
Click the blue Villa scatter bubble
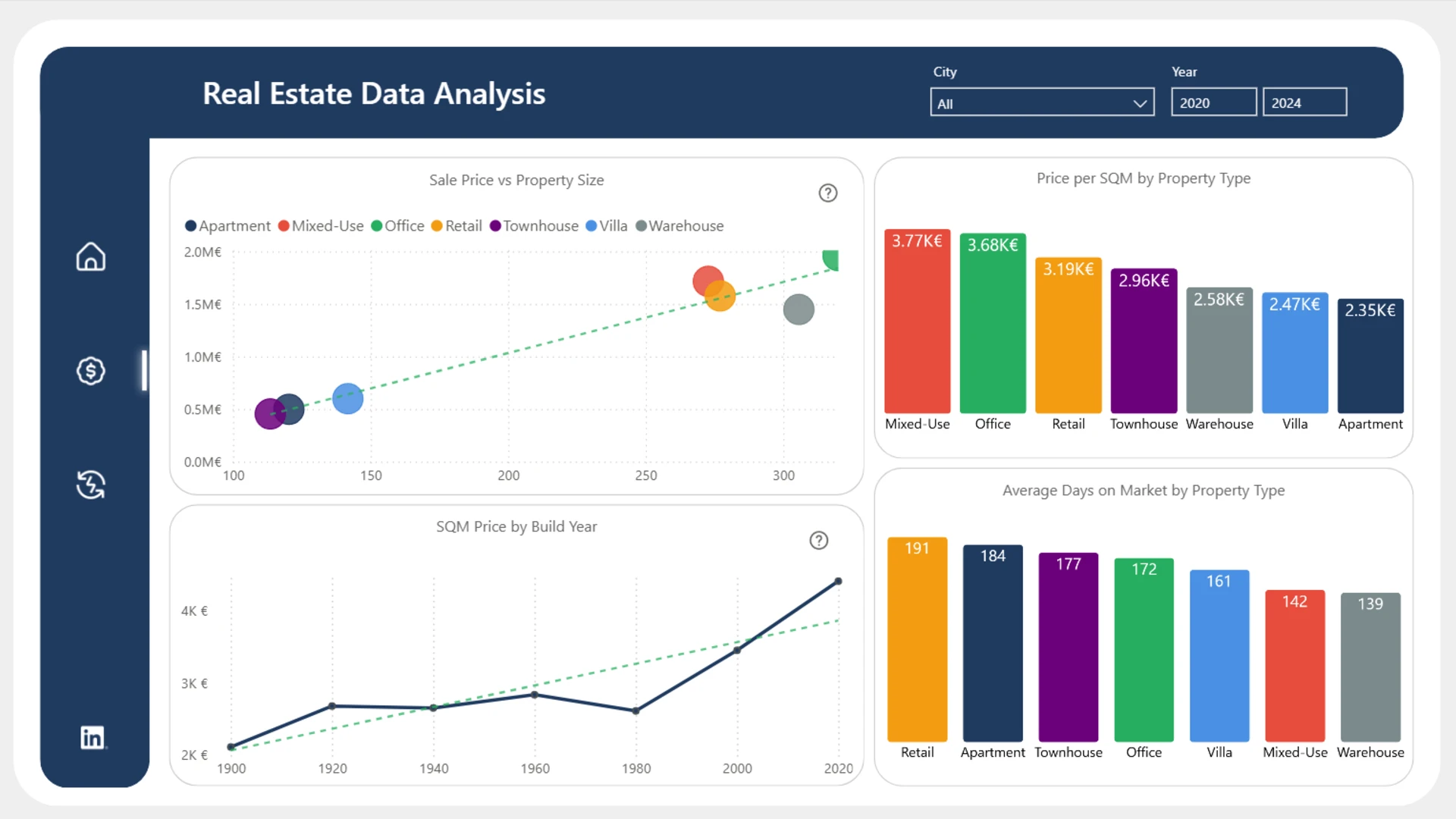348,399
